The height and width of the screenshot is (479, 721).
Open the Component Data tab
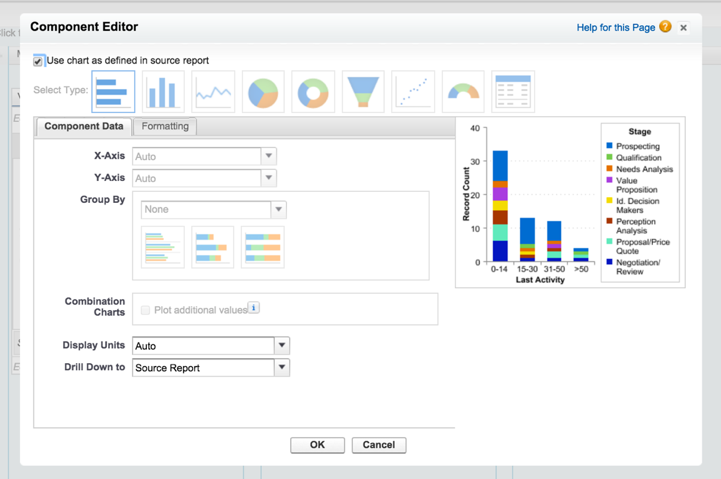point(84,127)
